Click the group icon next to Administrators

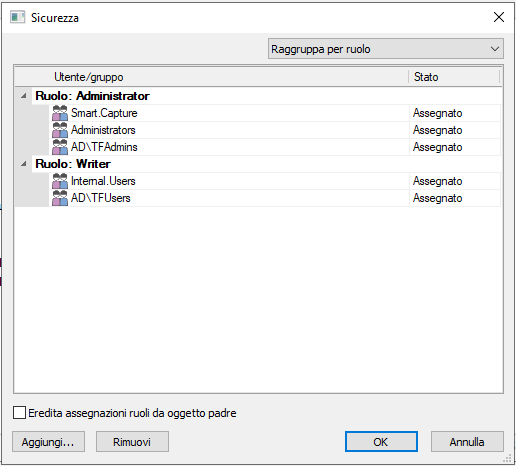(60, 130)
